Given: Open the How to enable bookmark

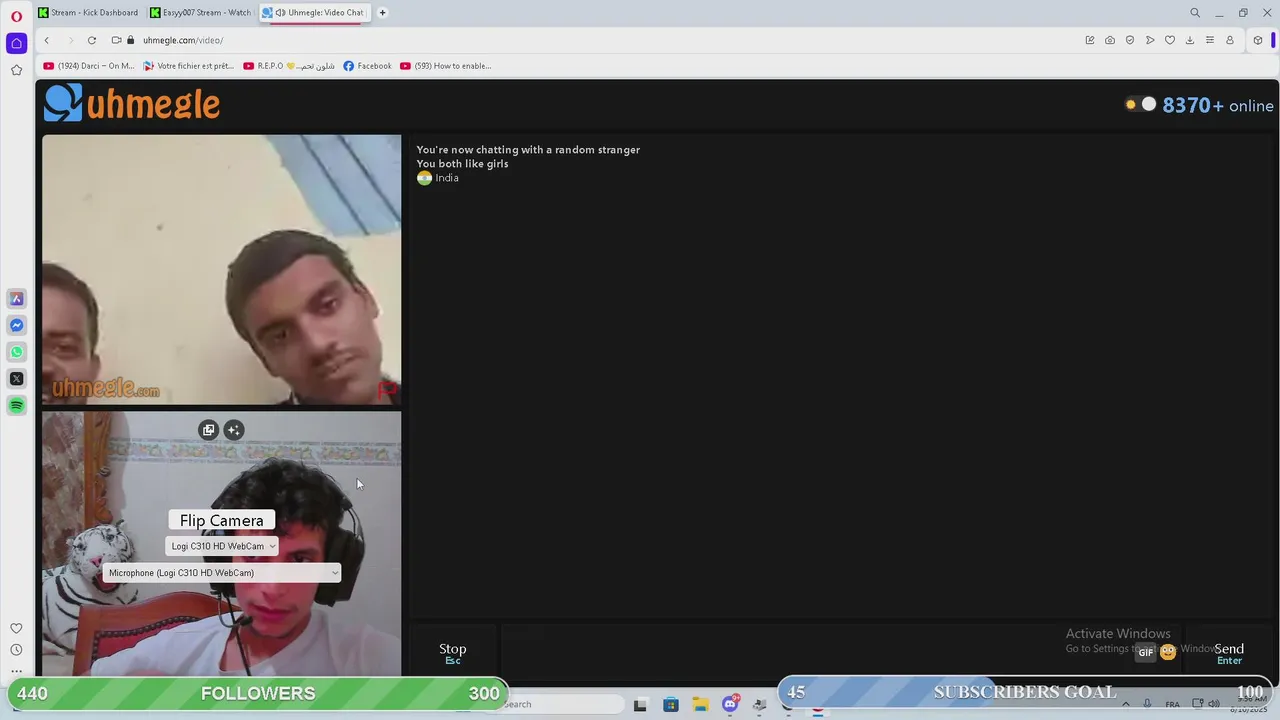Looking at the screenshot, I should coord(445,66).
